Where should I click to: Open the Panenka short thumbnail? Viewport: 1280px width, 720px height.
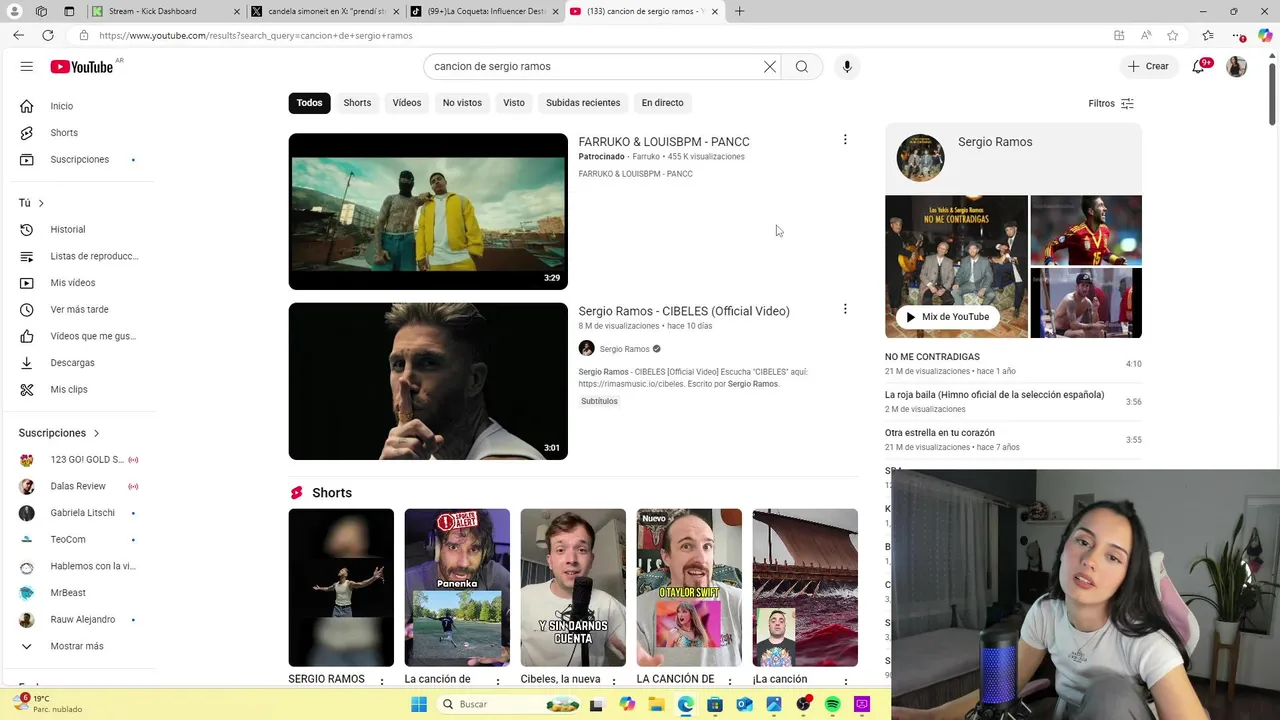pyautogui.click(x=457, y=588)
